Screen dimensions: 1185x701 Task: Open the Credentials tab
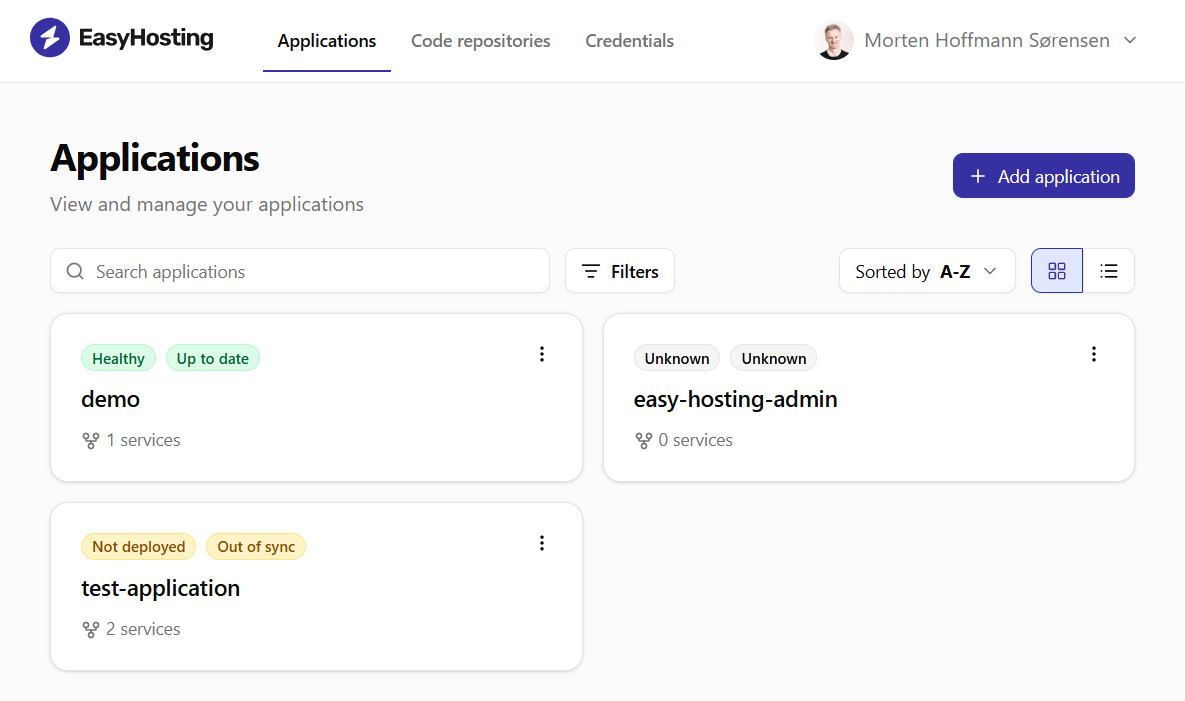629,41
